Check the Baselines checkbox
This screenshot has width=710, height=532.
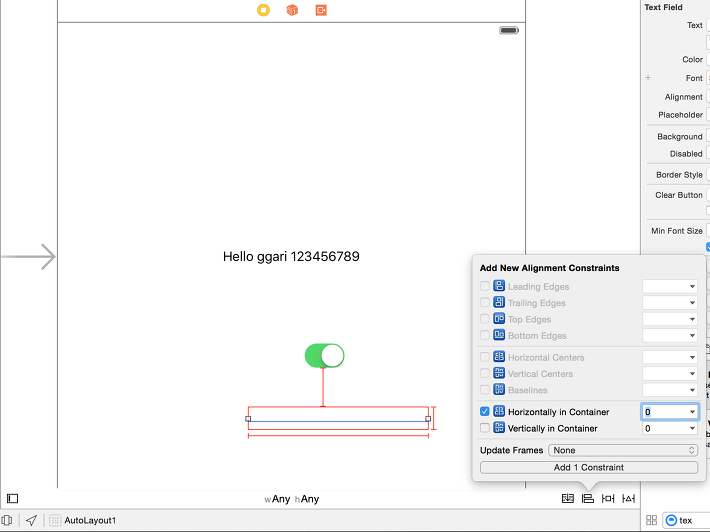click(x=485, y=390)
